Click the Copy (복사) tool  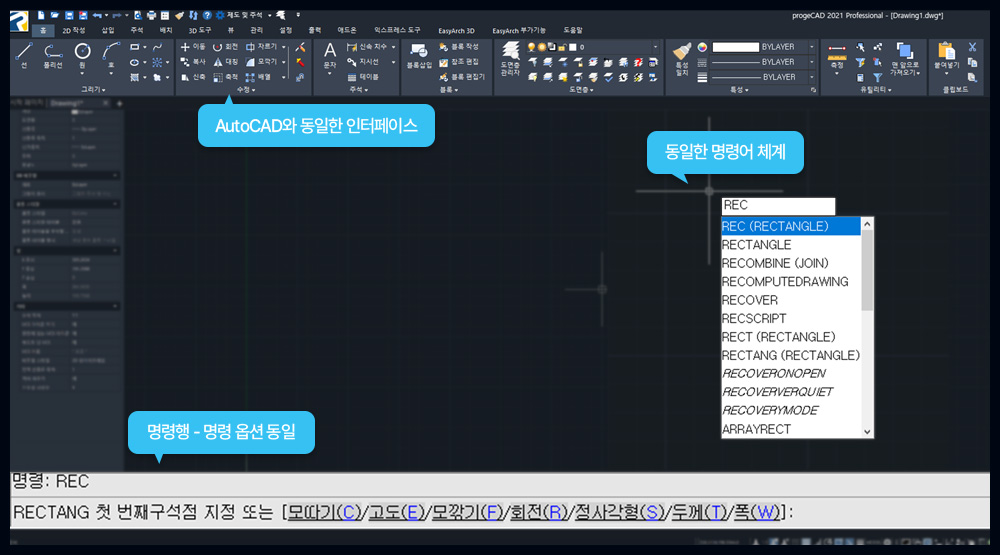tap(193, 62)
